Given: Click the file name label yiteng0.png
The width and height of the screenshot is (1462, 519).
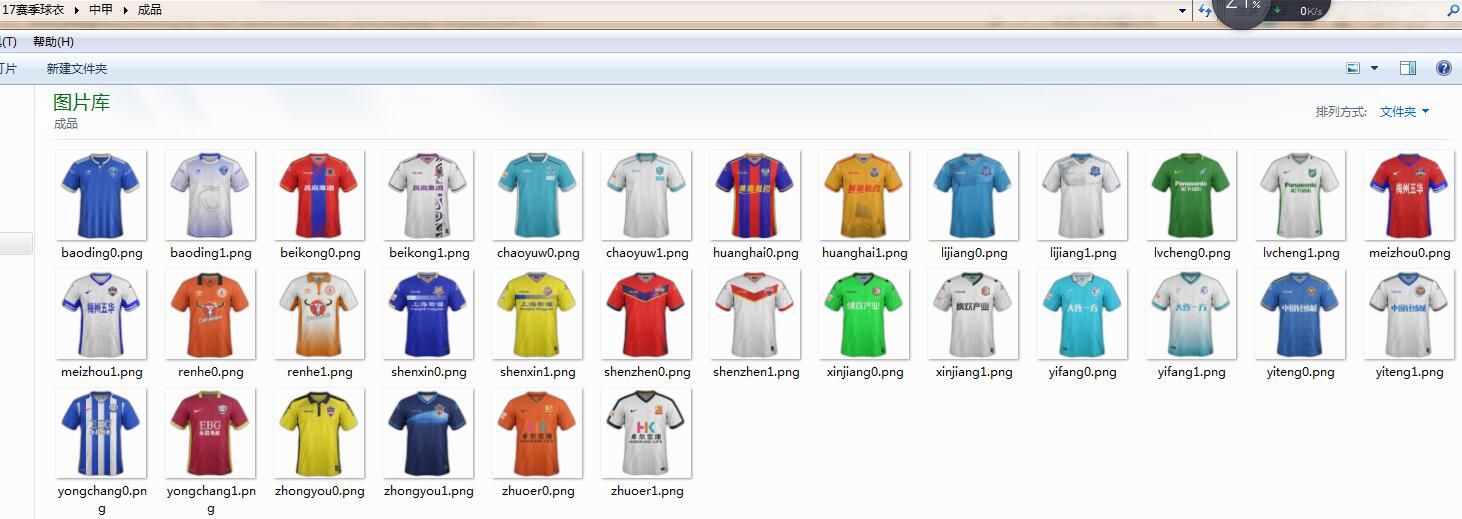Looking at the screenshot, I should [x=1300, y=372].
